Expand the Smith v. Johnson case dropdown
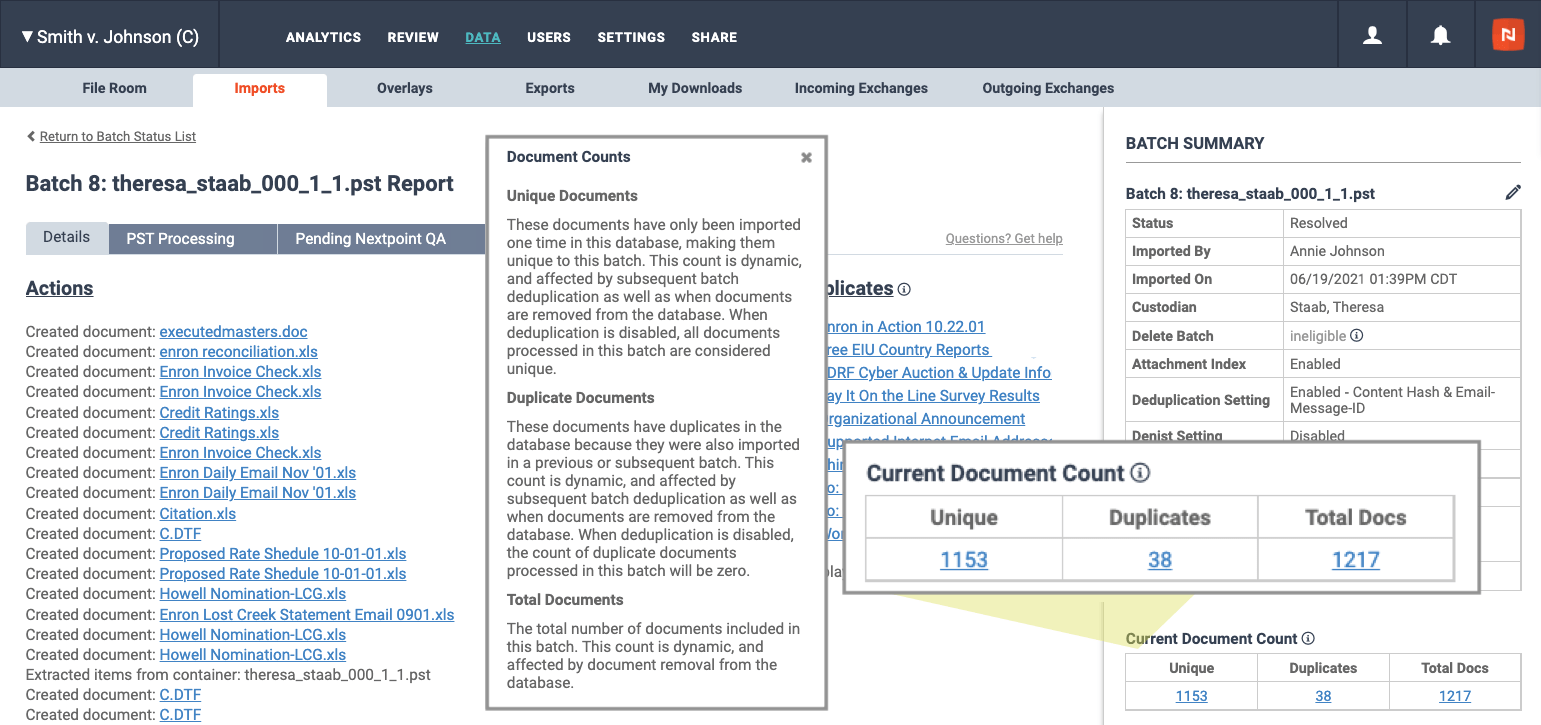Viewport: 1541px width, 725px height. tap(110, 37)
